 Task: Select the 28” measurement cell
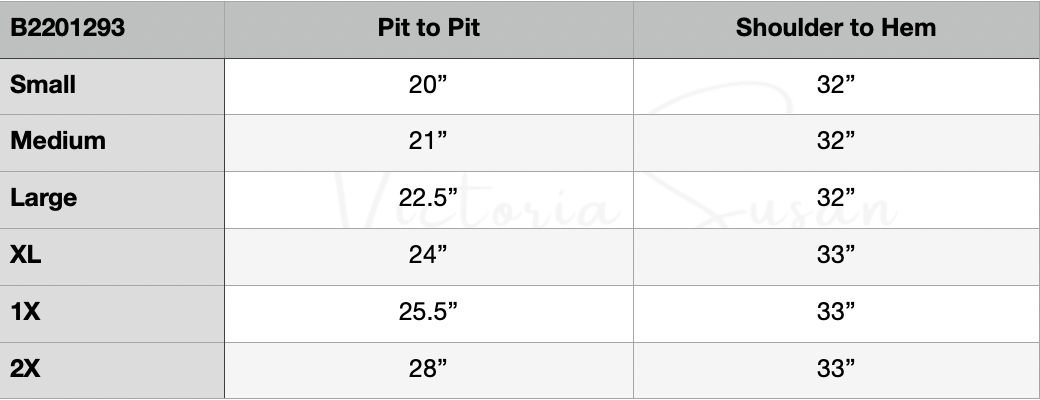[x=428, y=369]
